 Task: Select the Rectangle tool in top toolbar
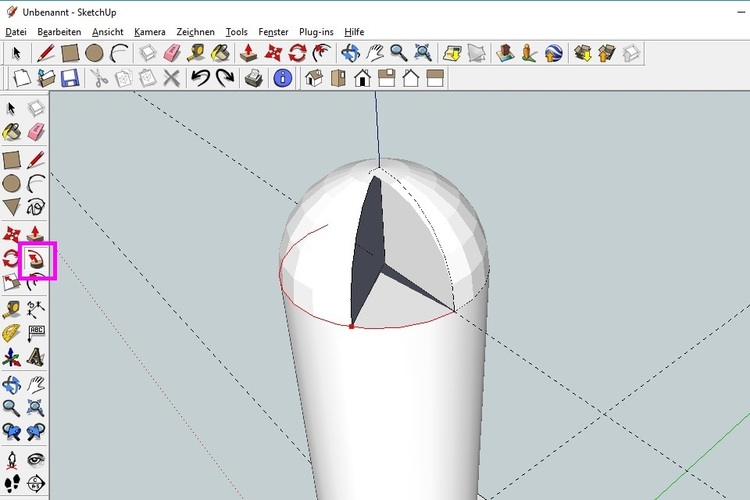click(70, 53)
